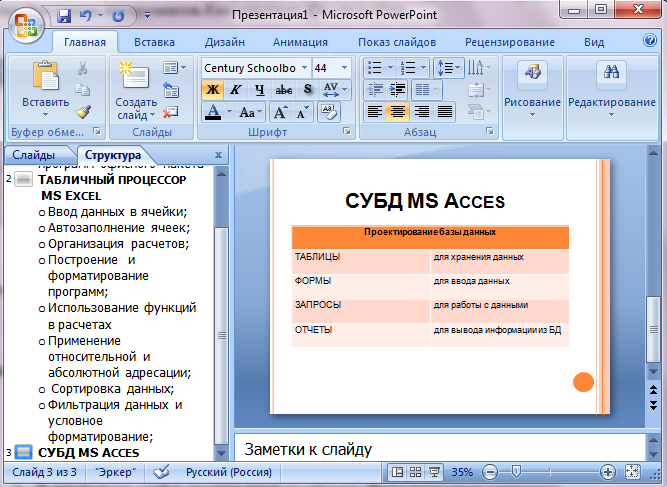Reset the slide with the reset icon
667x487 pixels.
pyautogui.click(x=171, y=90)
